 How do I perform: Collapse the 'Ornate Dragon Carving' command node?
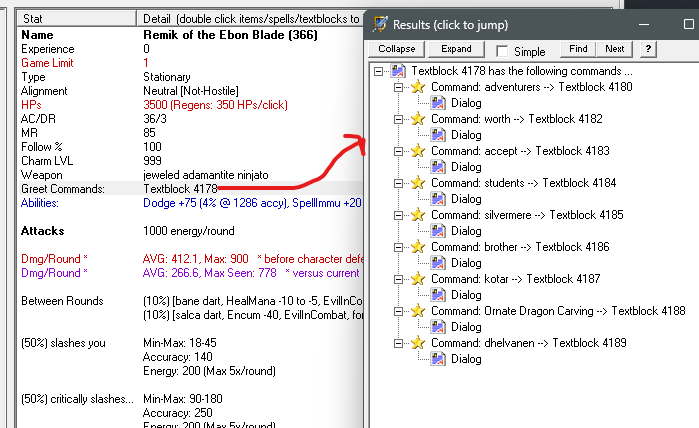397,311
